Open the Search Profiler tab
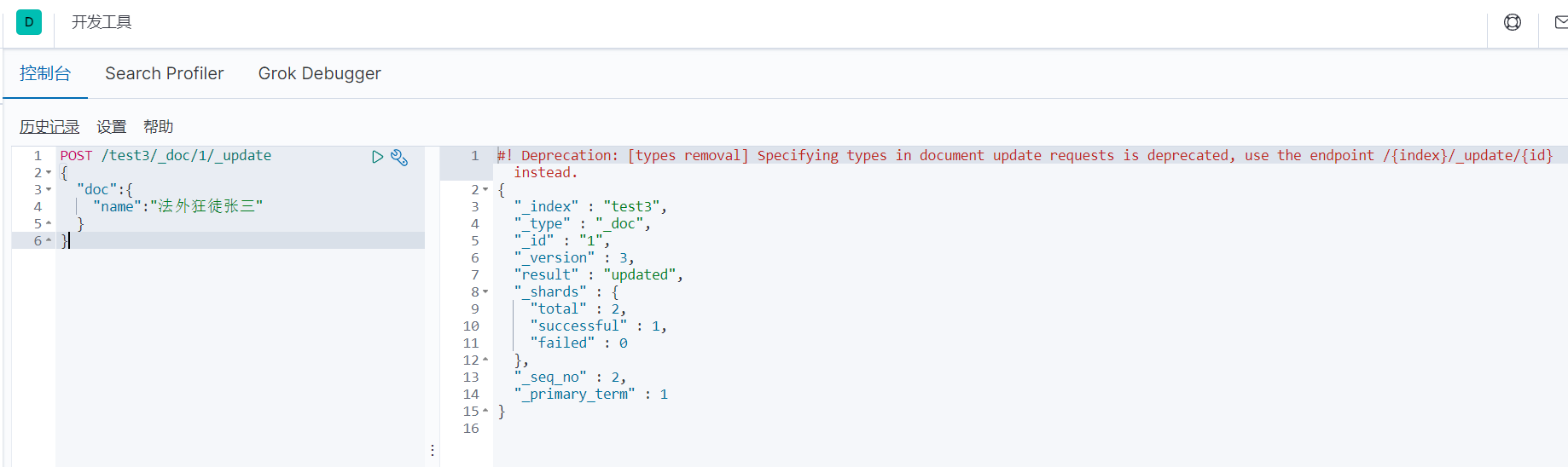Image resolution: width=1568 pixels, height=467 pixels. point(165,73)
